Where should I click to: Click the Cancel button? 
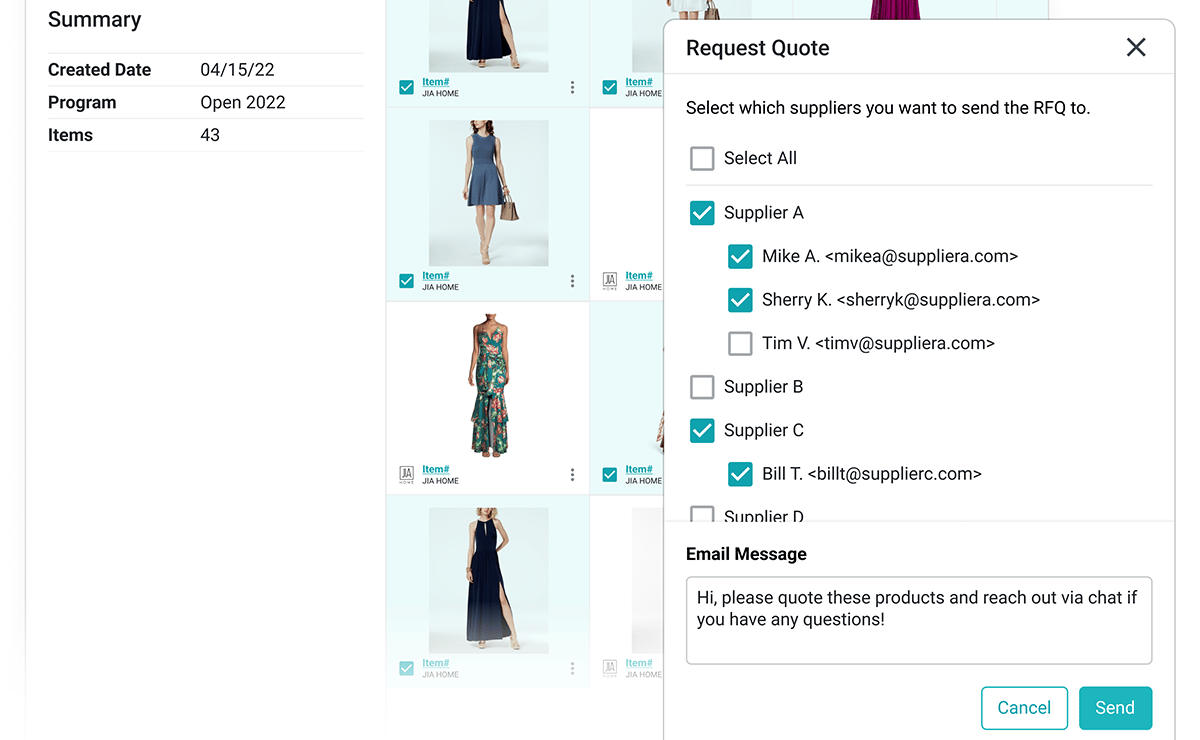tap(1024, 707)
